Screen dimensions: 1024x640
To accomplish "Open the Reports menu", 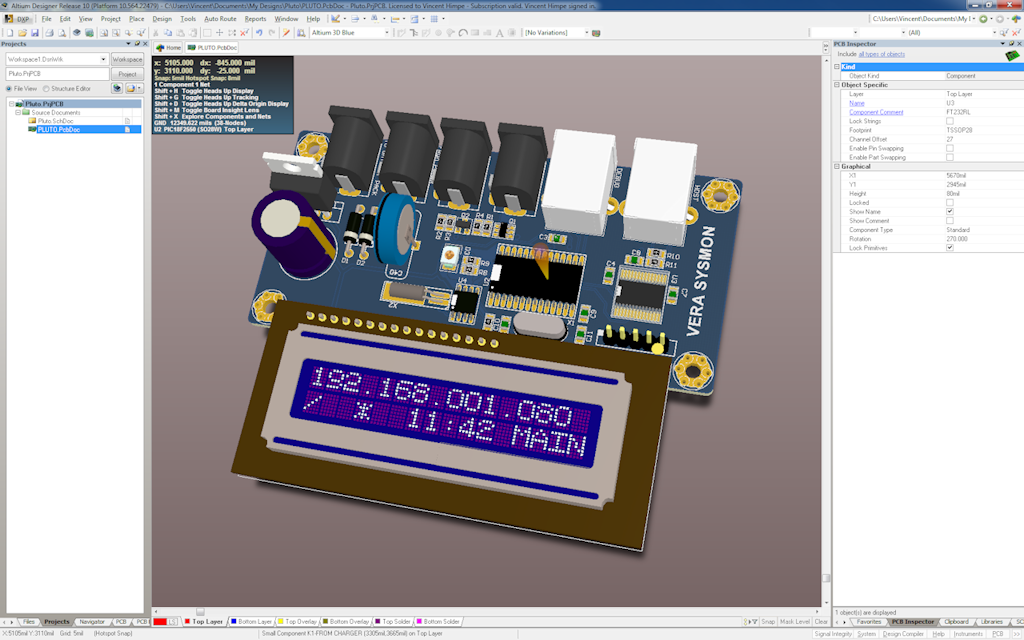I will point(255,19).
